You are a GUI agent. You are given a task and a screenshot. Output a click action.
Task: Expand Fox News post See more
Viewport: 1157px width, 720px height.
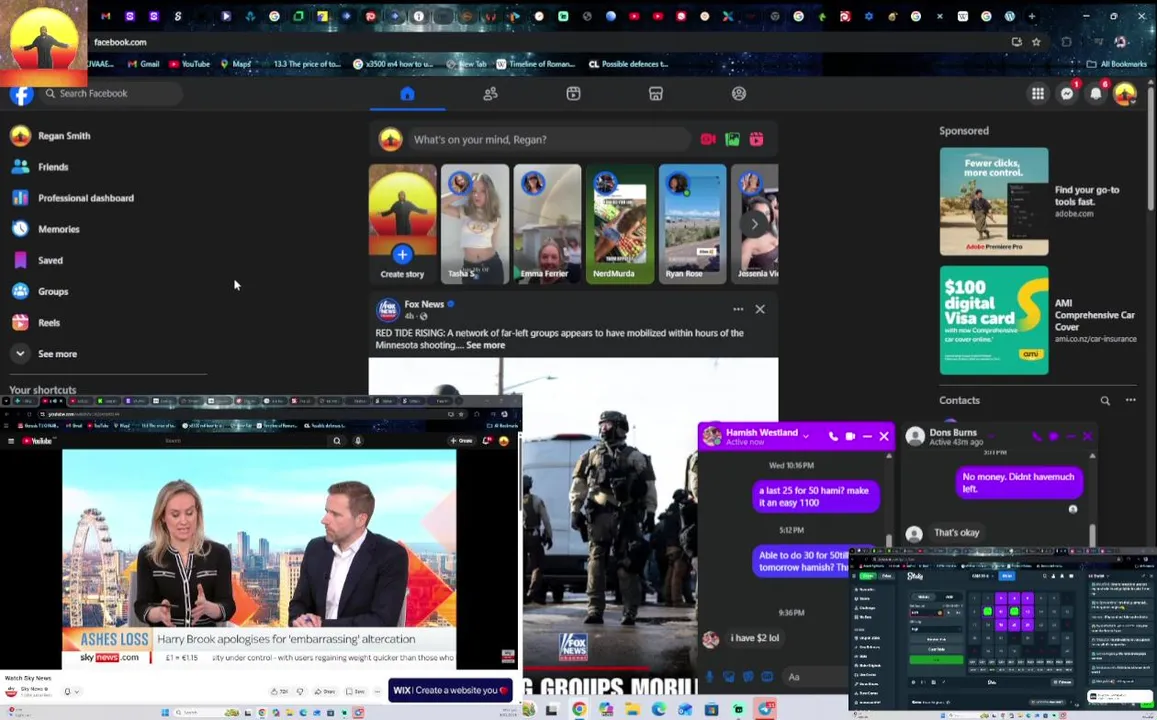pyautogui.click(x=486, y=345)
